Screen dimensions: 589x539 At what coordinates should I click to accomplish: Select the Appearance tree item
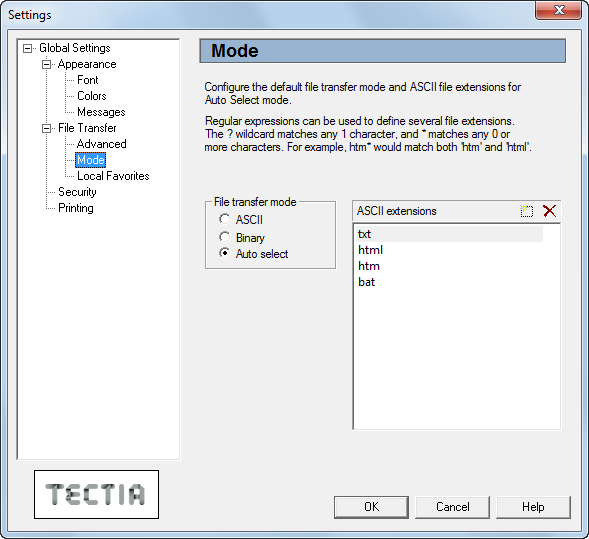[87, 64]
